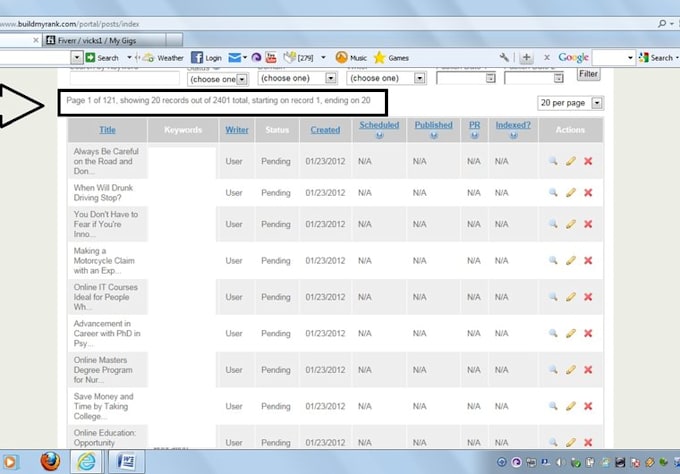Open Microsoft Word from the taskbar
The height and width of the screenshot is (474, 680).
(x=126, y=461)
